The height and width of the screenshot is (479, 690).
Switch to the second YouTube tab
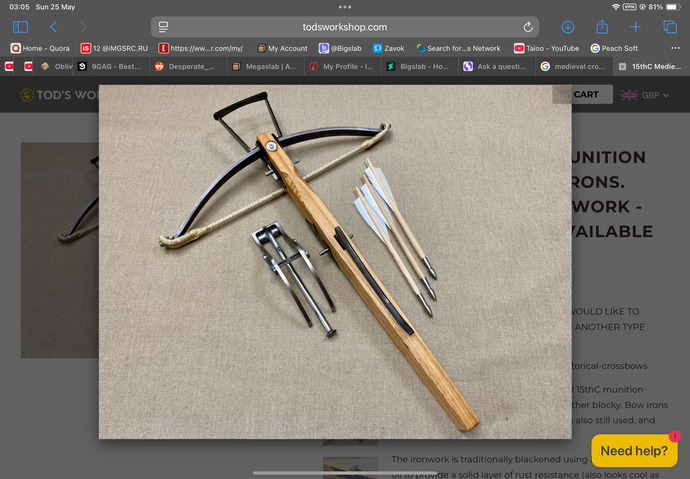(x=29, y=66)
